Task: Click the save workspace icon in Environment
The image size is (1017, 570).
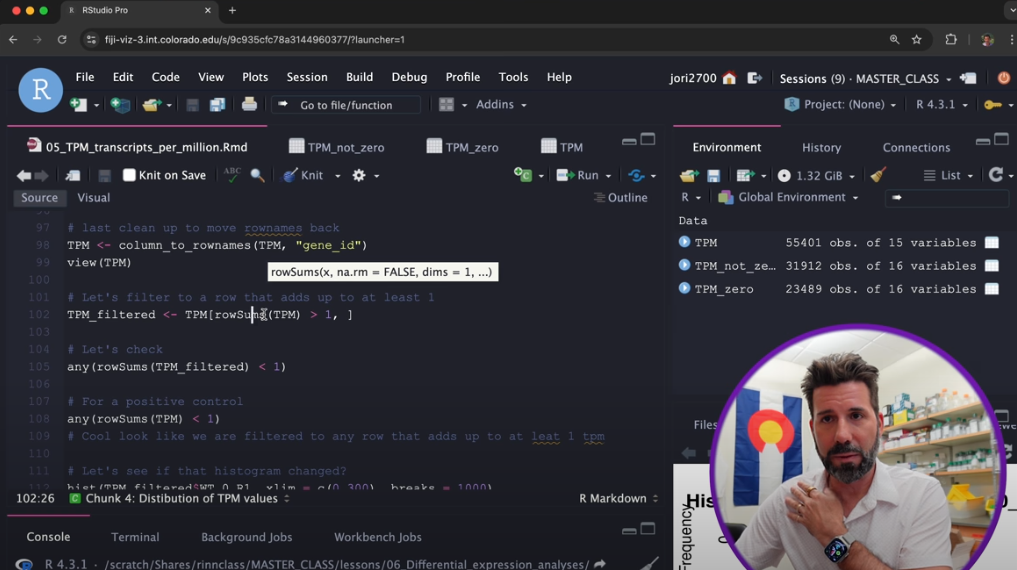Action: pyautogui.click(x=713, y=175)
